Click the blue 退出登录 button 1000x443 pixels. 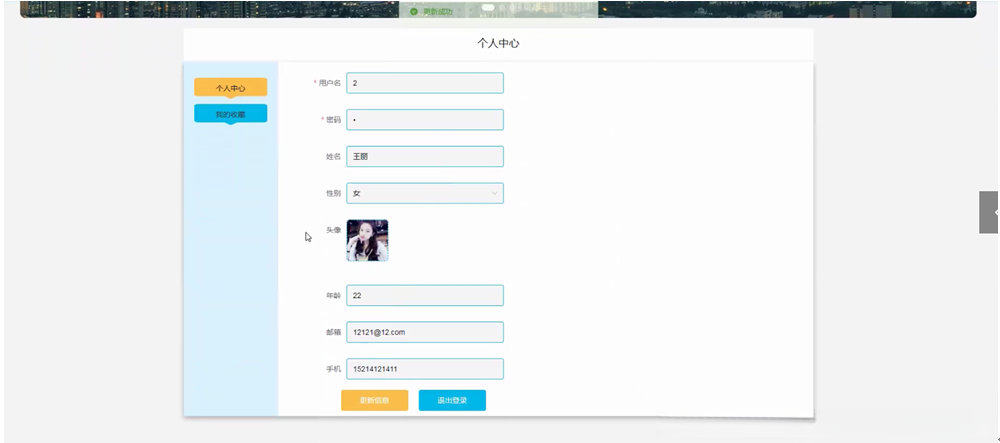pos(452,400)
